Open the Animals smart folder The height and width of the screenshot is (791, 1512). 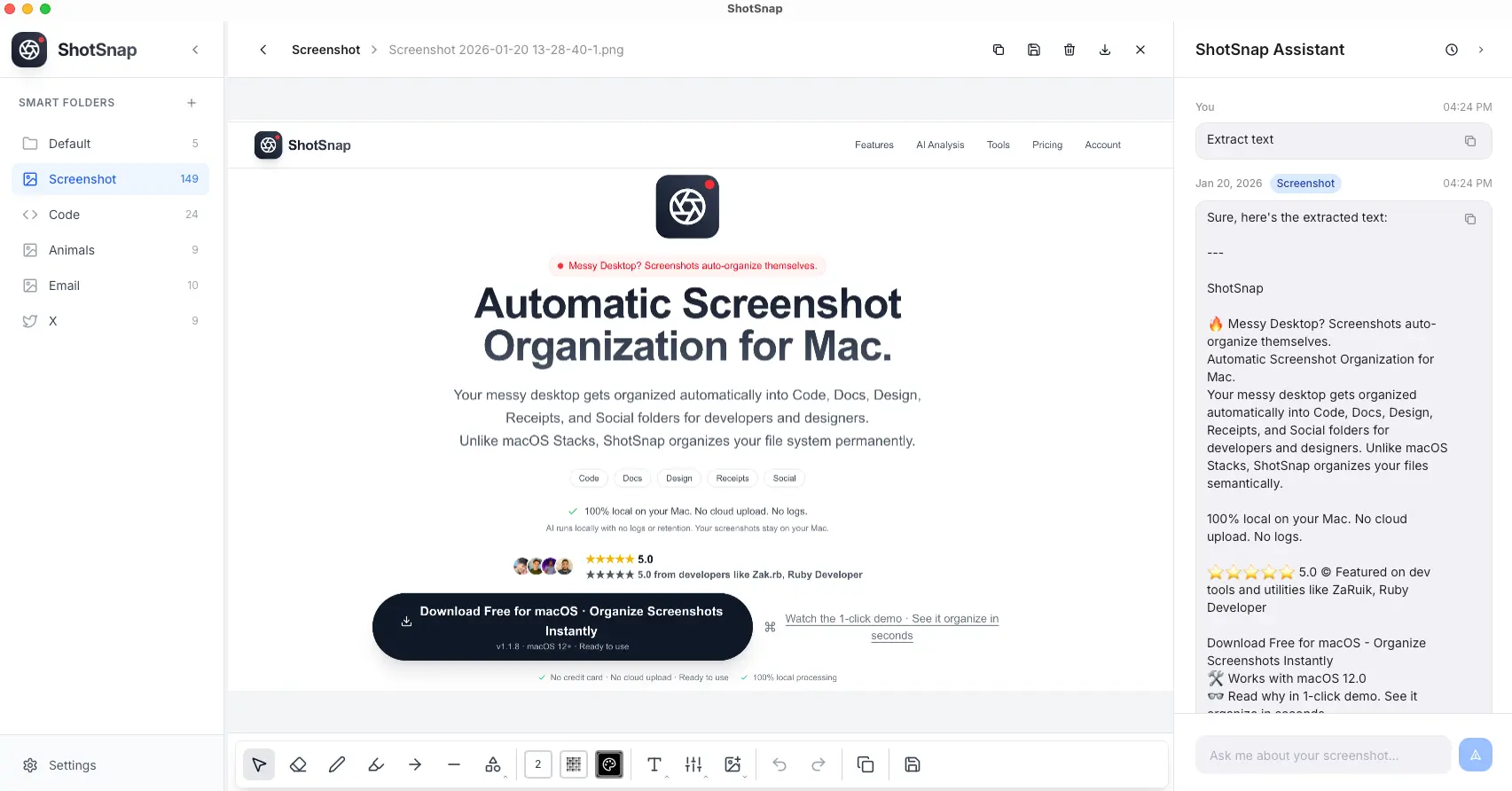pos(111,250)
